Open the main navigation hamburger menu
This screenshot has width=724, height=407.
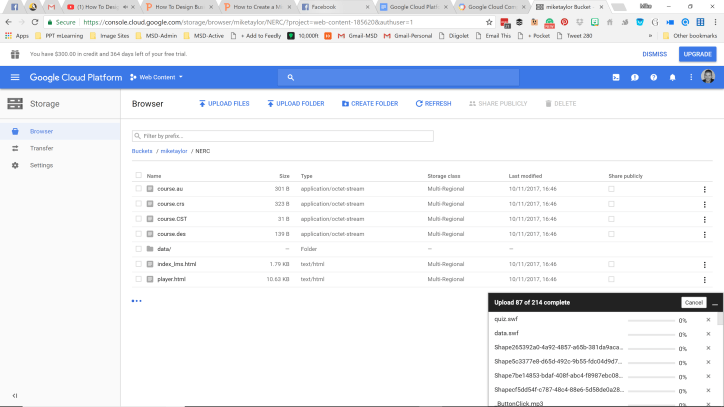point(15,77)
